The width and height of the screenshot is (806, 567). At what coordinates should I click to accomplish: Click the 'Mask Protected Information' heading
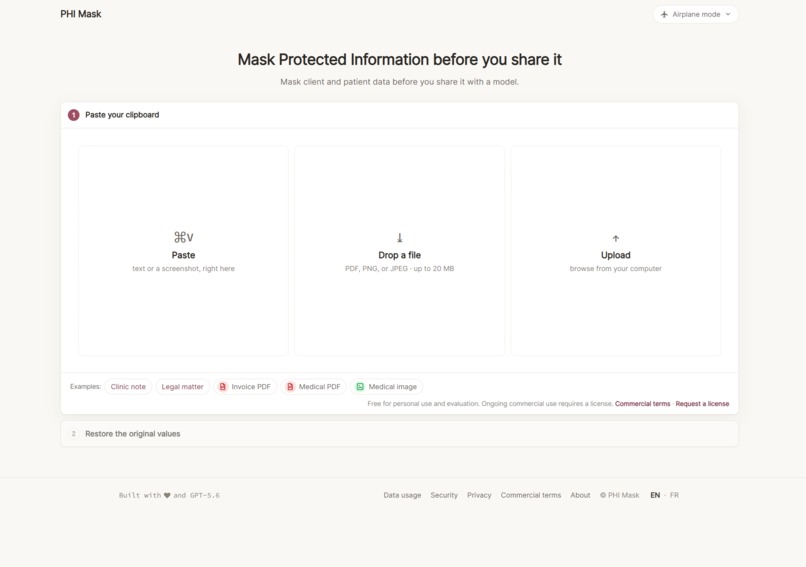pos(399,60)
